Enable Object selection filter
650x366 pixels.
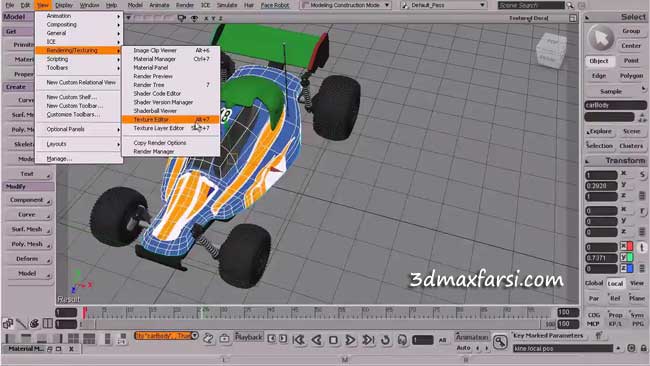(599, 61)
